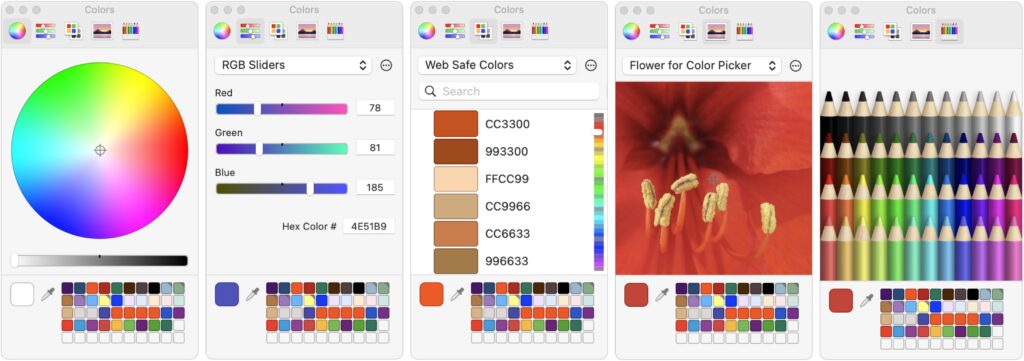The height and width of the screenshot is (361, 1024).
Task: Pick eyedropper tool in the color wheel window
Action: (x=48, y=294)
